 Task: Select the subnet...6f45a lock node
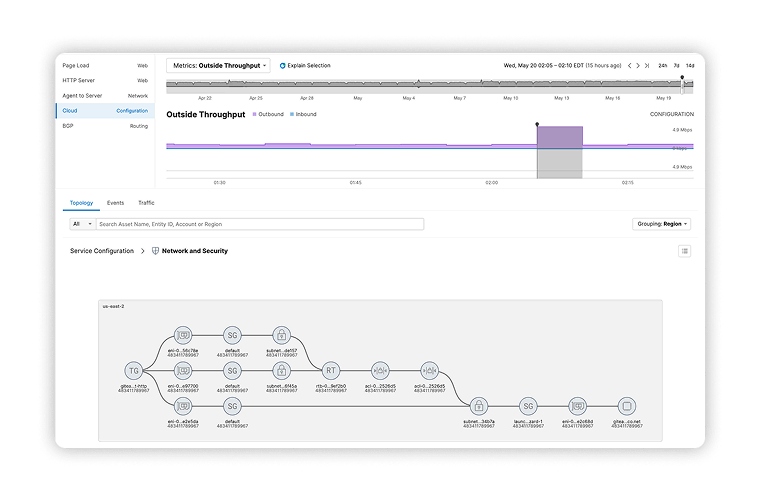click(x=282, y=371)
